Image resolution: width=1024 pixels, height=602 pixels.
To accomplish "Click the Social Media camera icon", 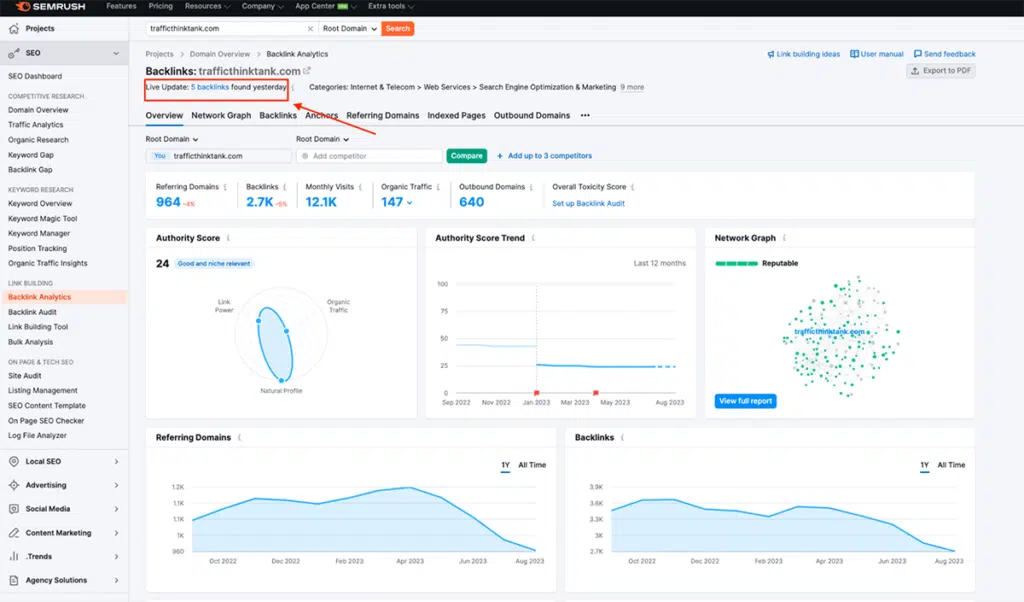I will [x=14, y=509].
